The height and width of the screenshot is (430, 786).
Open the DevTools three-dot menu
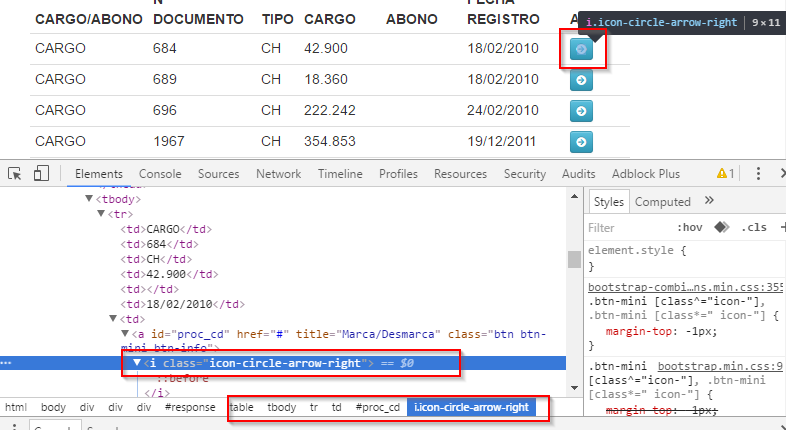click(758, 174)
